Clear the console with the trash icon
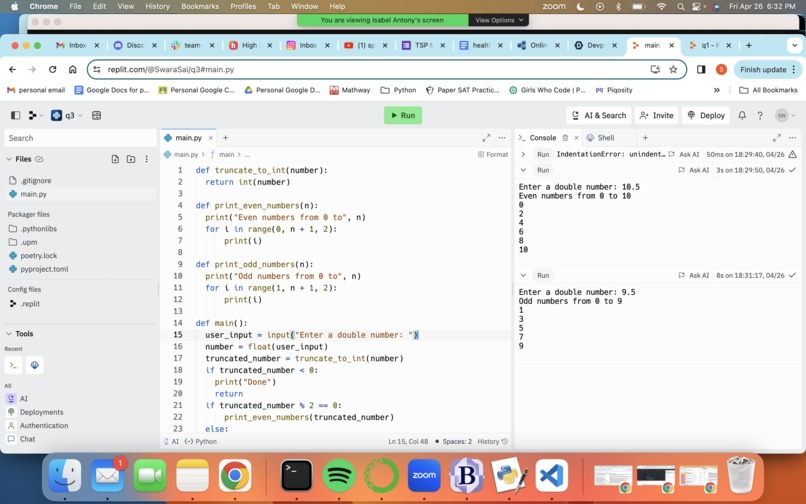This screenshot has width=806, height=504. [565, 138]
